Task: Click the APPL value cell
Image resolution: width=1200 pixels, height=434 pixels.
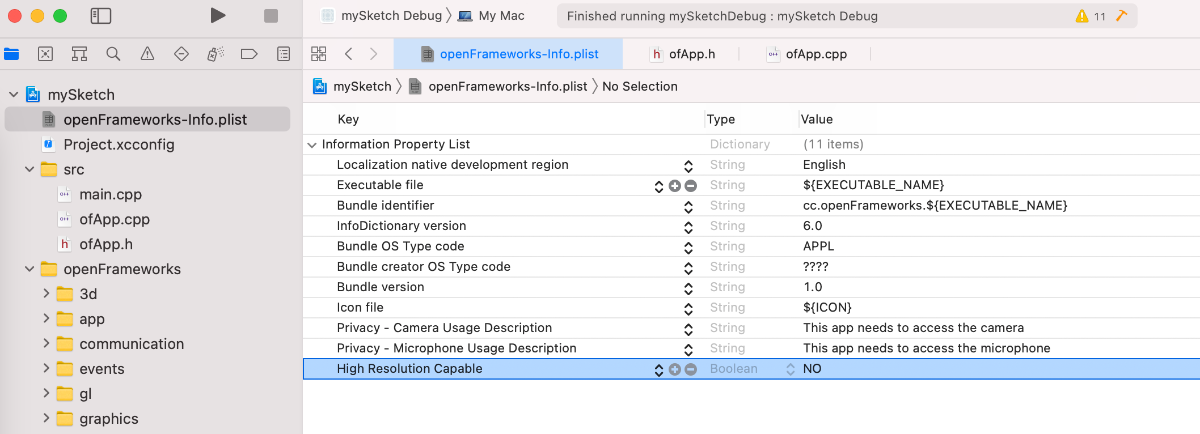Action: click(x=818, y=246)
